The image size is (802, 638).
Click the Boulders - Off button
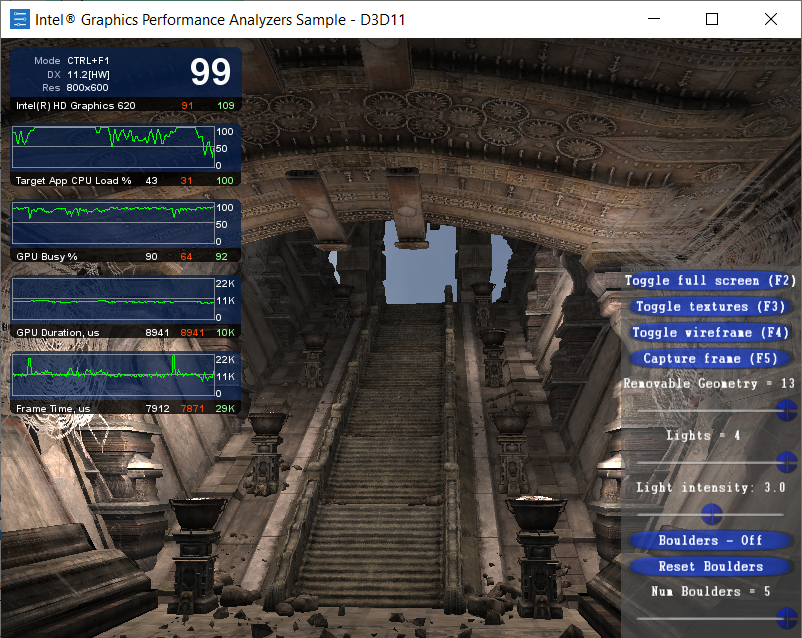(x=710, y=541)
